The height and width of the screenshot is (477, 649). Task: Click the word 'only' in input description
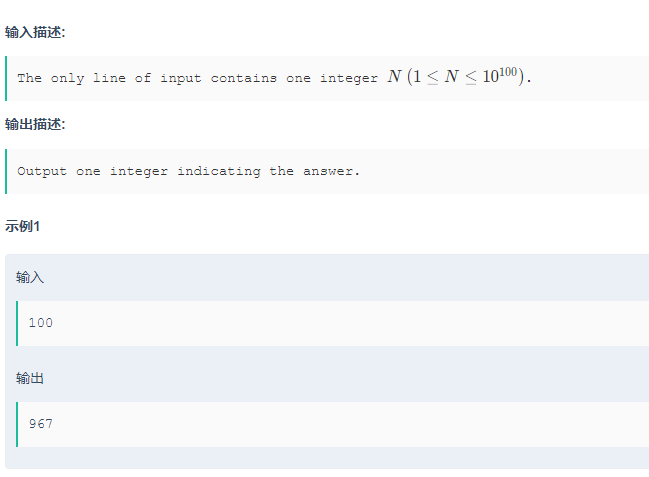[x=67, y=78]
